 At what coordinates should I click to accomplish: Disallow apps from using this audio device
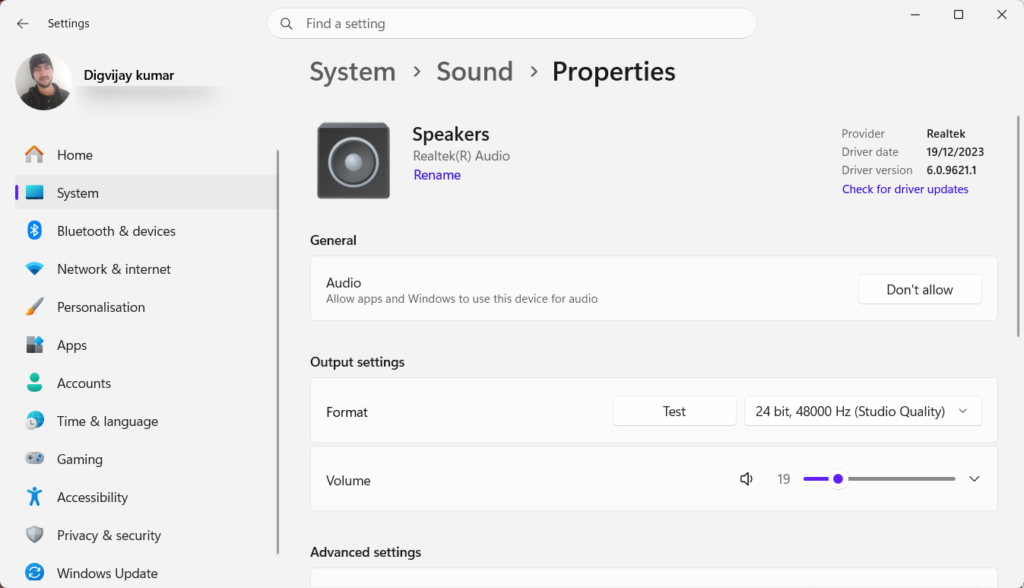(919, 289)
